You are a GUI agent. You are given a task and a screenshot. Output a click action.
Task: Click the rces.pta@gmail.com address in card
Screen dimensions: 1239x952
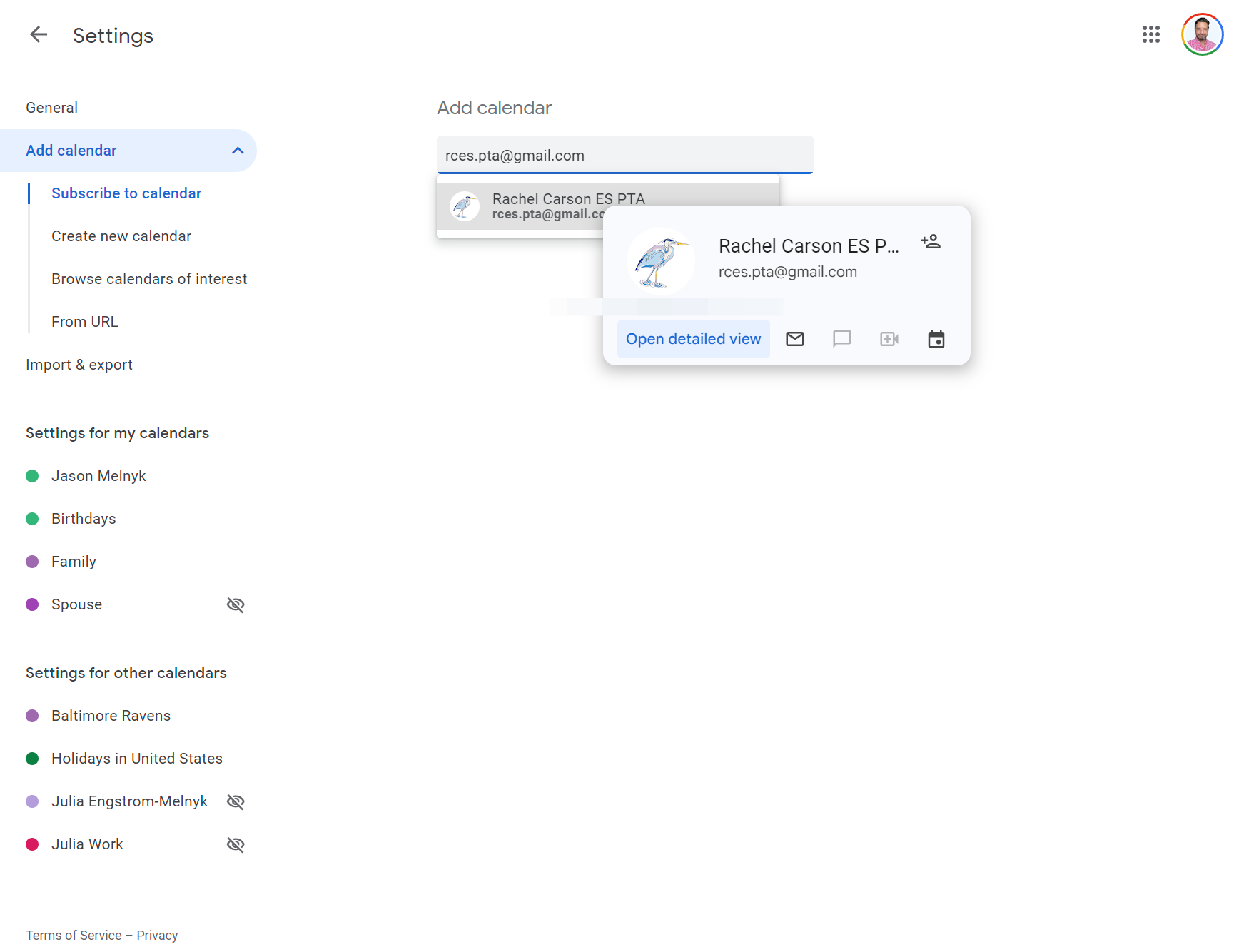tap(788, 272)
